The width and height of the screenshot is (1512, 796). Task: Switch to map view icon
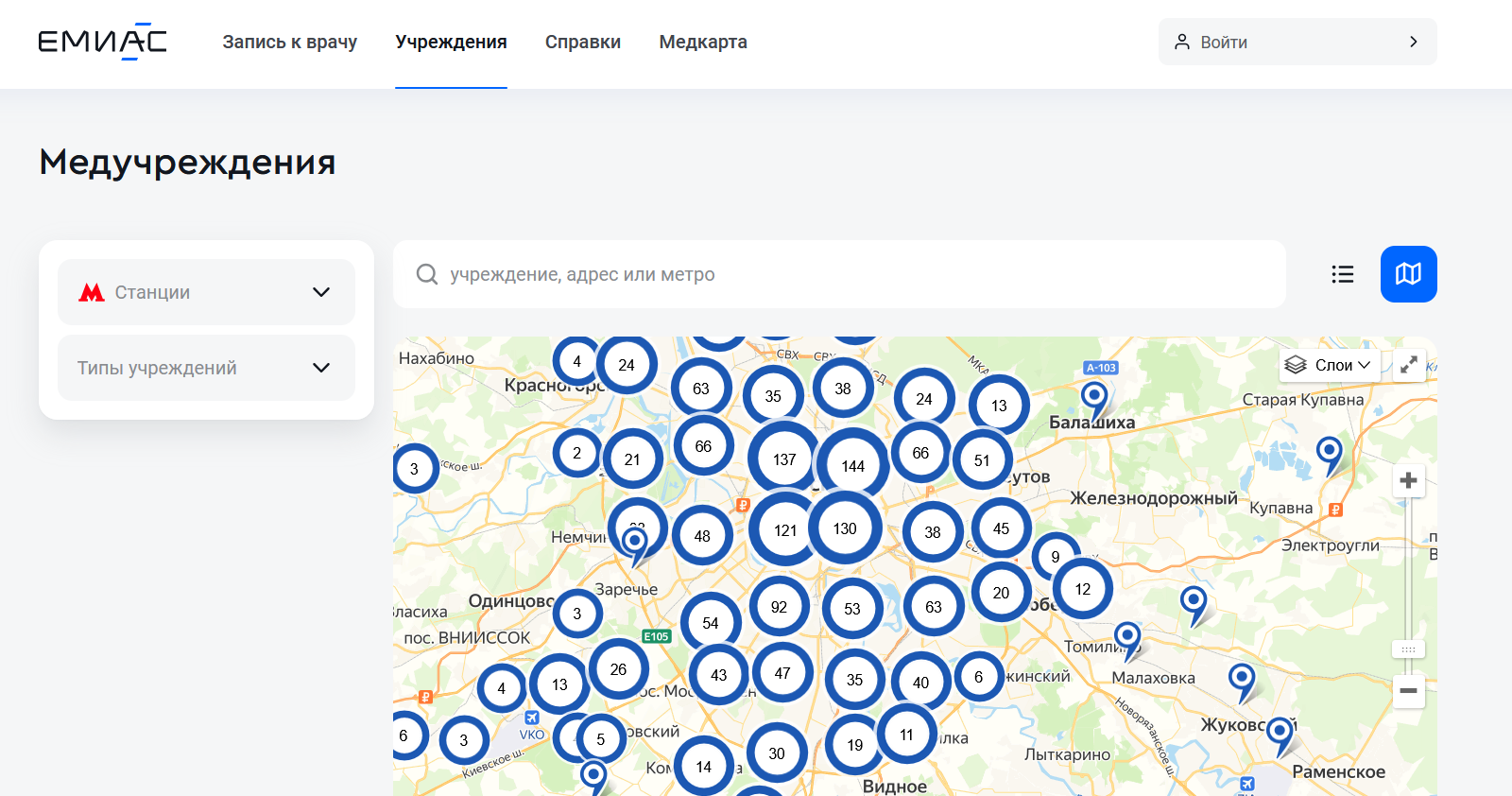(x=1409, y=274)
